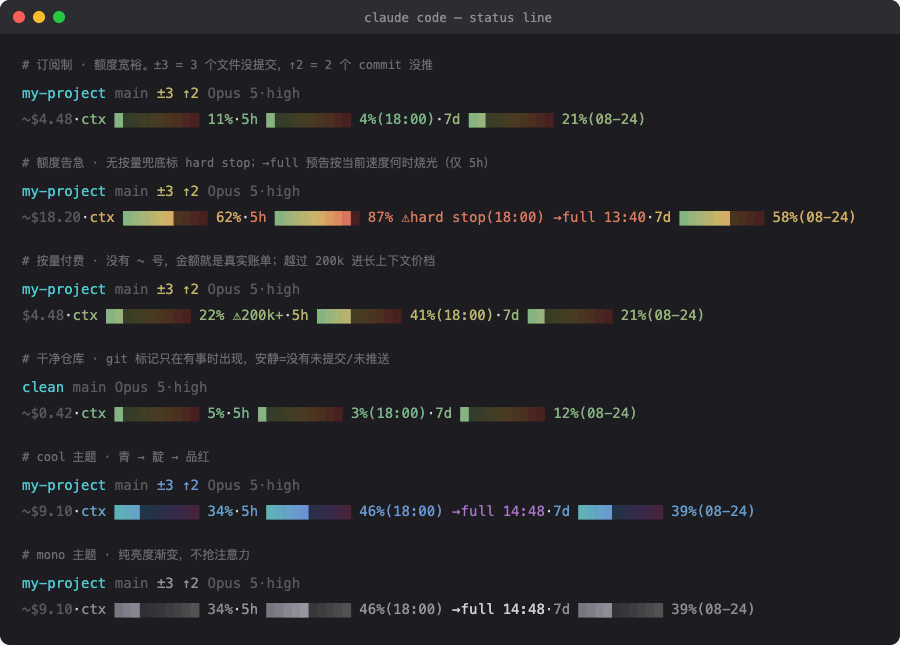This screenshot has width=900, height=645.
Task: Click the comment '# cool 主题'
Action: pos(115,457)
